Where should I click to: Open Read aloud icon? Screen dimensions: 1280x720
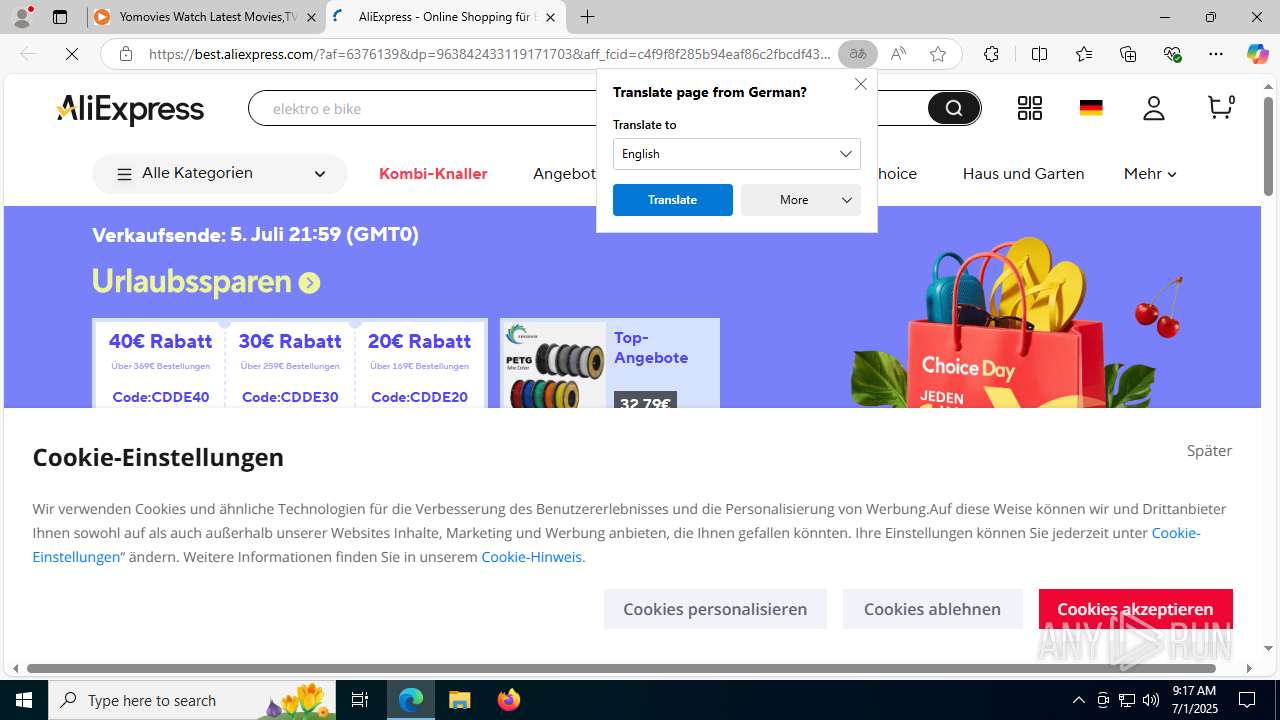click(x=898, y=54)
